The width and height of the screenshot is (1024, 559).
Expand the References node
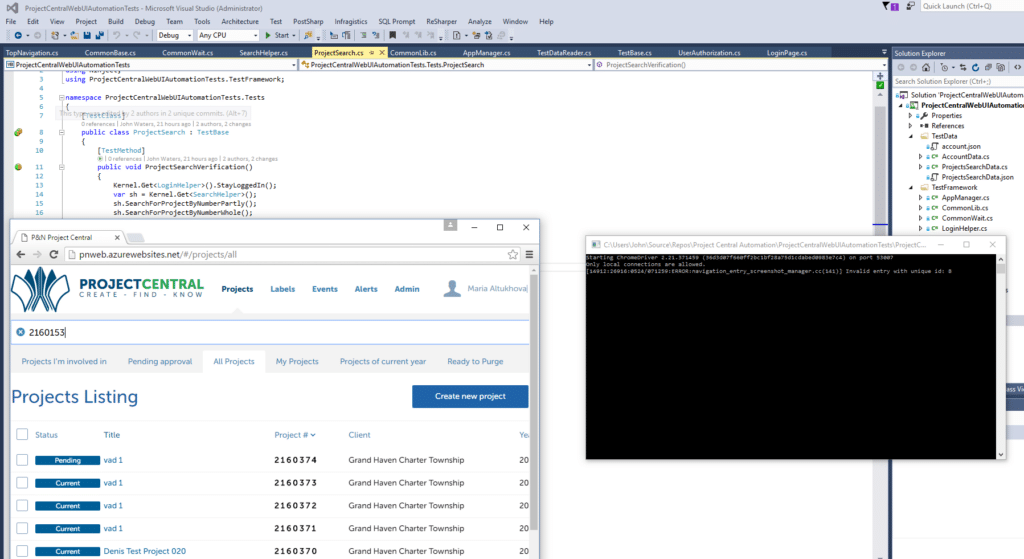click(911, 126)
